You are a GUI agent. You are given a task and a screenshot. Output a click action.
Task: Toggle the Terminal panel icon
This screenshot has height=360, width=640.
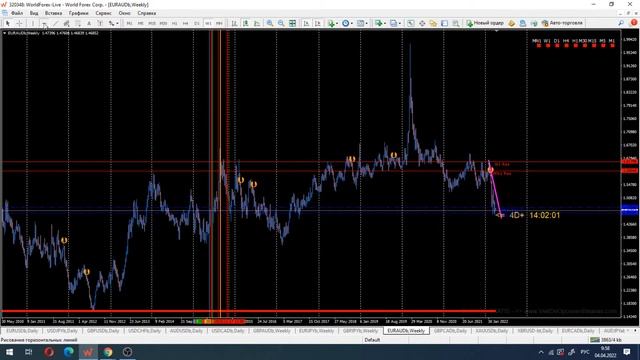(444, 23)
